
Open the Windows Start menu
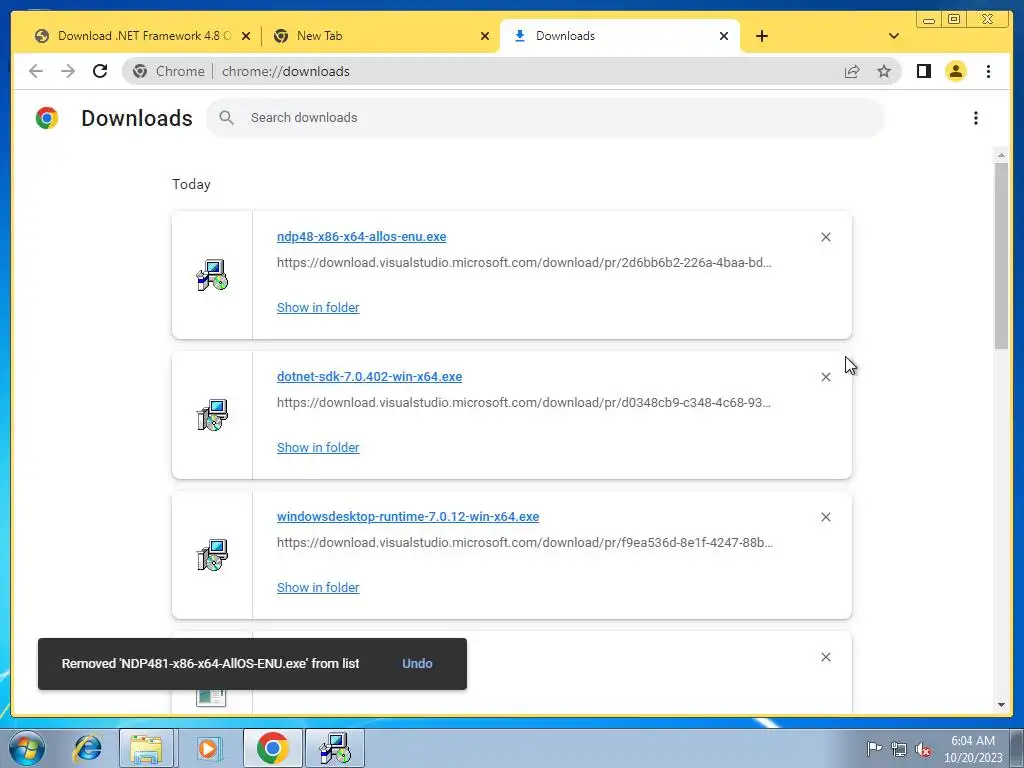coord(27,748)
